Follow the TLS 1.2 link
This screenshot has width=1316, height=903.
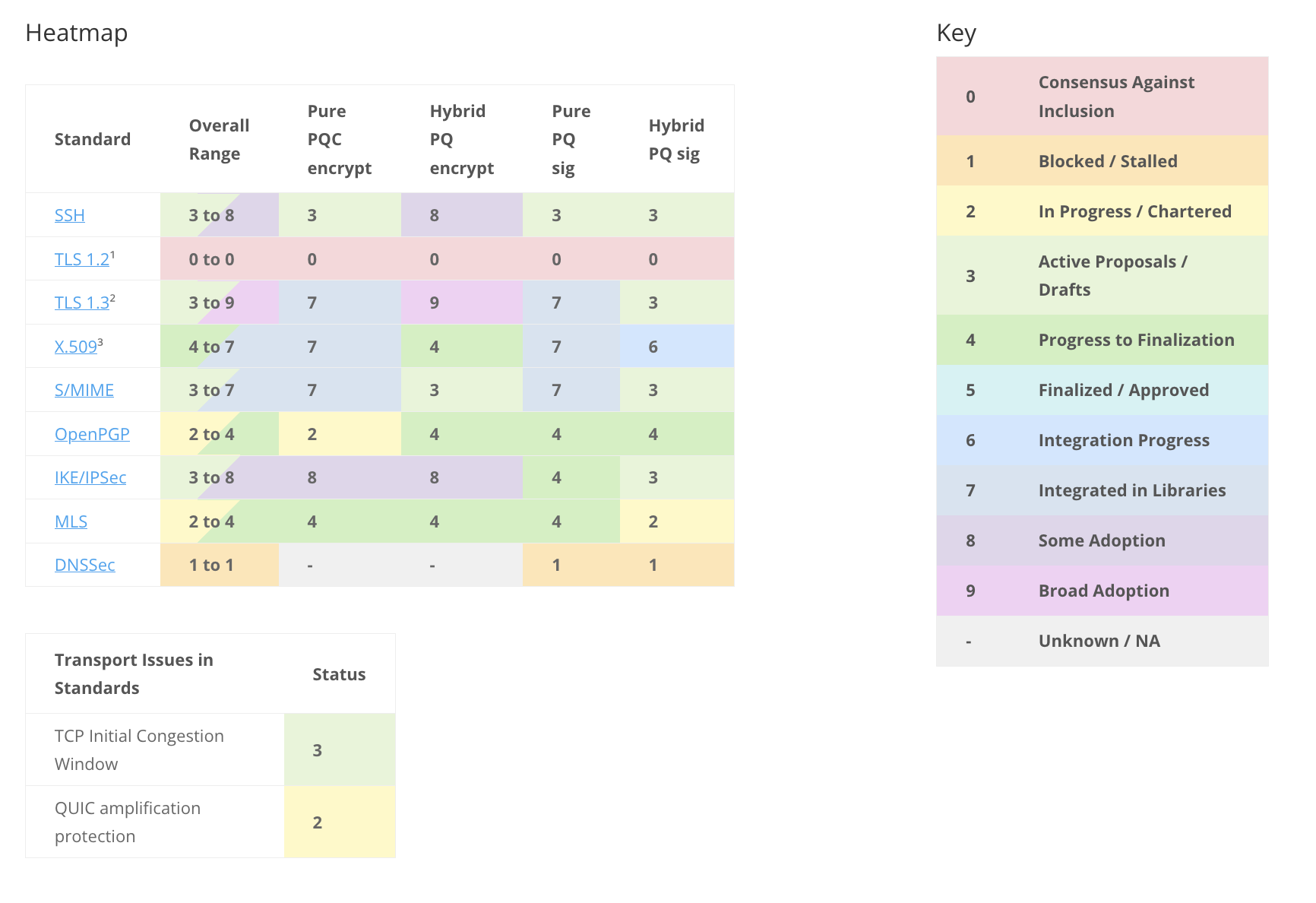point(81,259)
